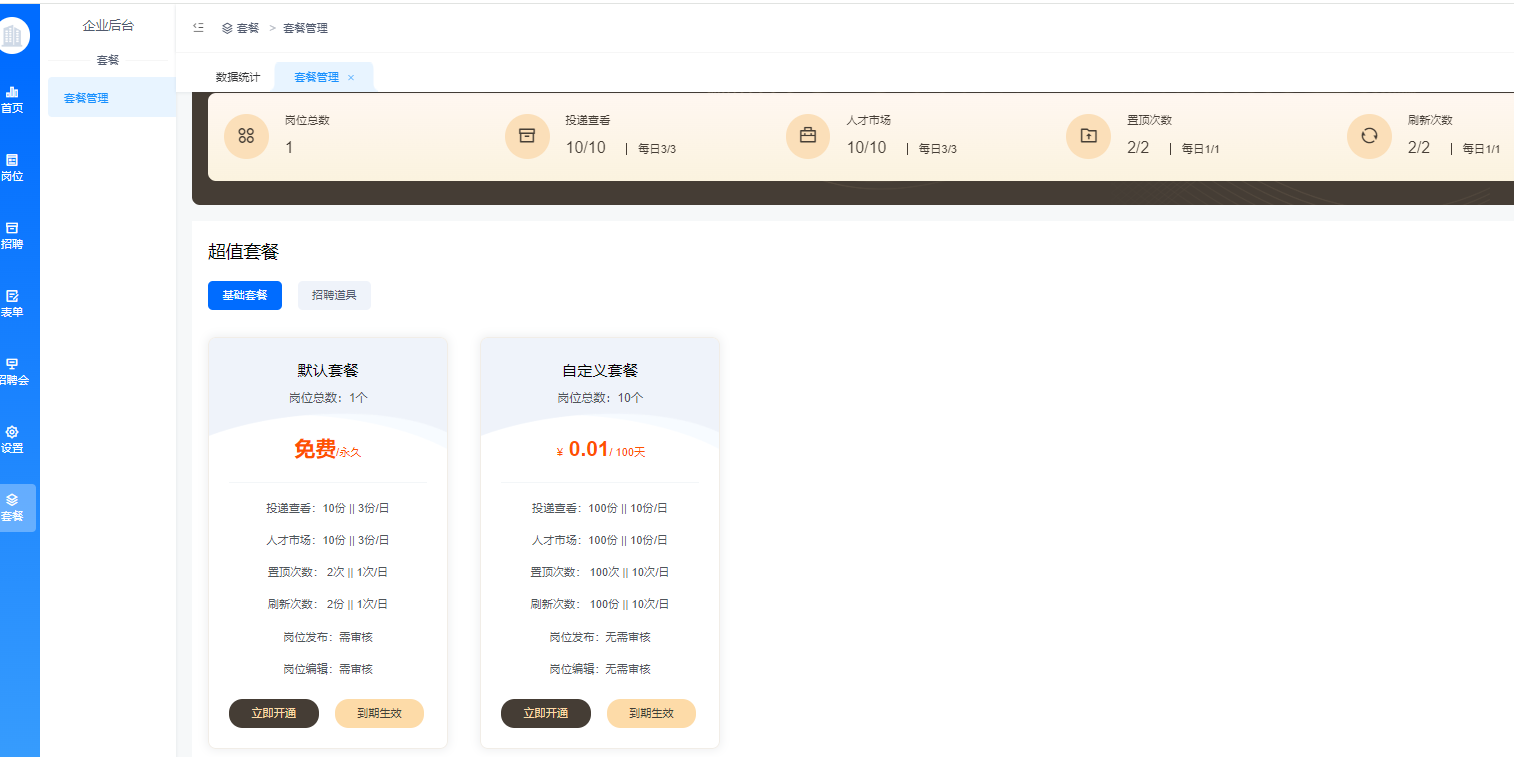This screenshot has width=1514, height=757.
Task: Switch to 招聘道具 package category
Action: (334, 295)
